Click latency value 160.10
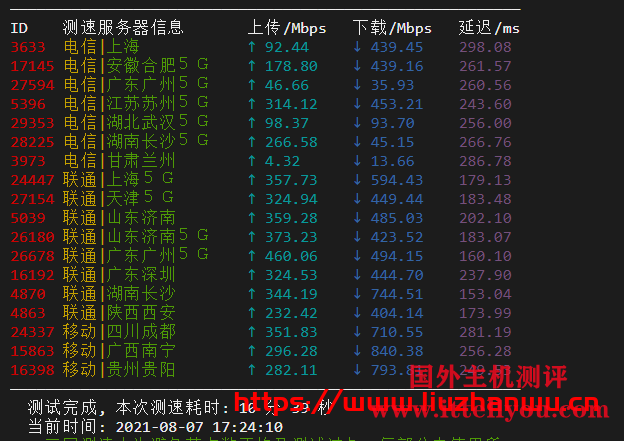The height and width of the screenshot is (441, 624). coord(485,256)
